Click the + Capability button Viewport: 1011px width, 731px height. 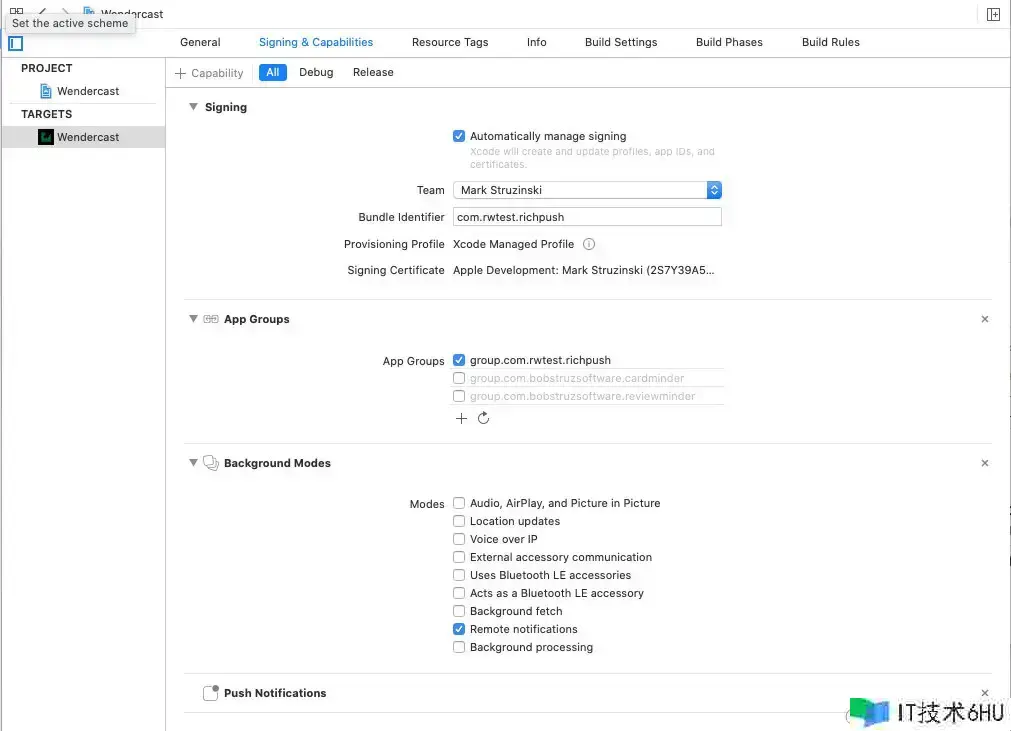coord(209,73)
